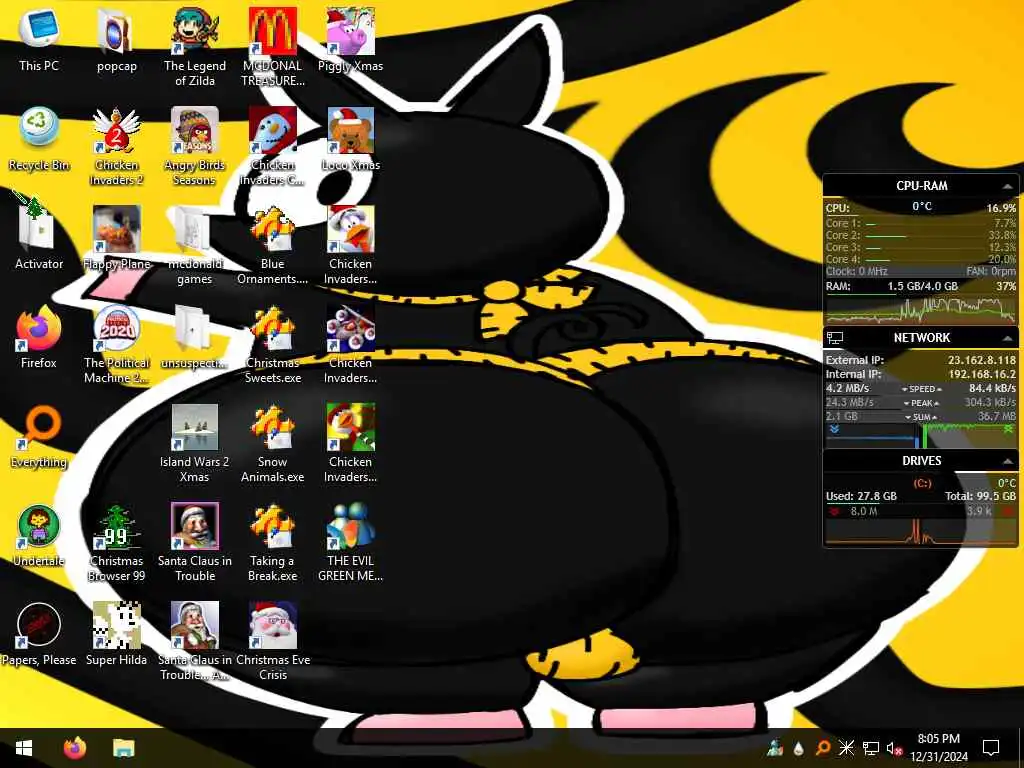
Task: Open File Explorer from the taskbar
Action: click(x=123, y=748)
